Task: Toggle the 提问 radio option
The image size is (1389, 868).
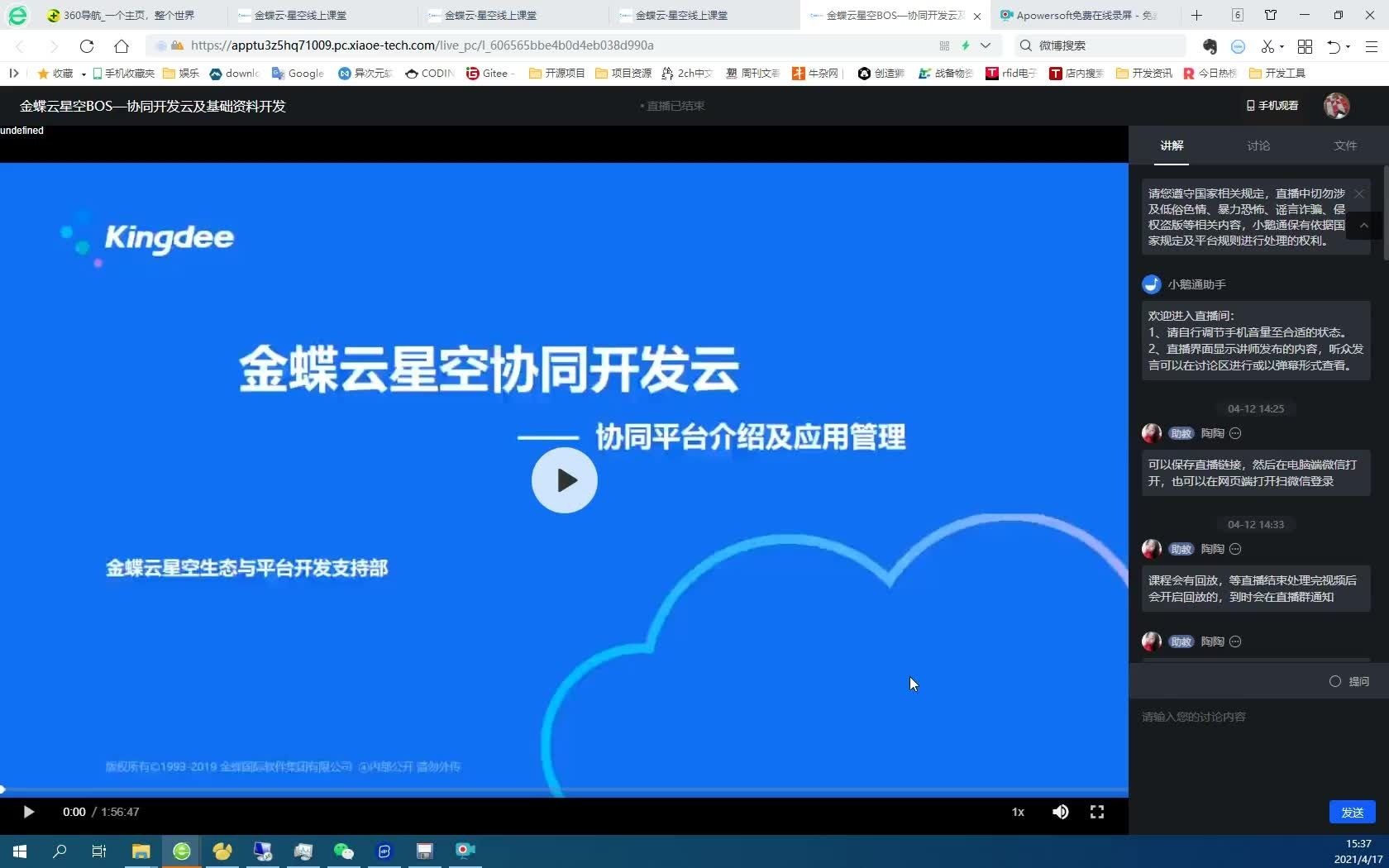Action: (1334, 681)
